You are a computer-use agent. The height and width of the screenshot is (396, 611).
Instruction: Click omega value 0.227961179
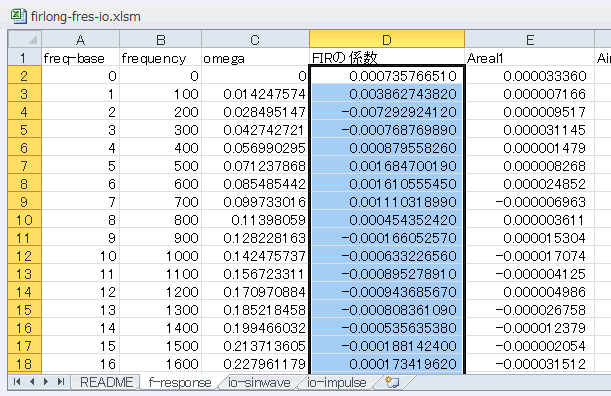pyautogui.click(x=255, y=364)
